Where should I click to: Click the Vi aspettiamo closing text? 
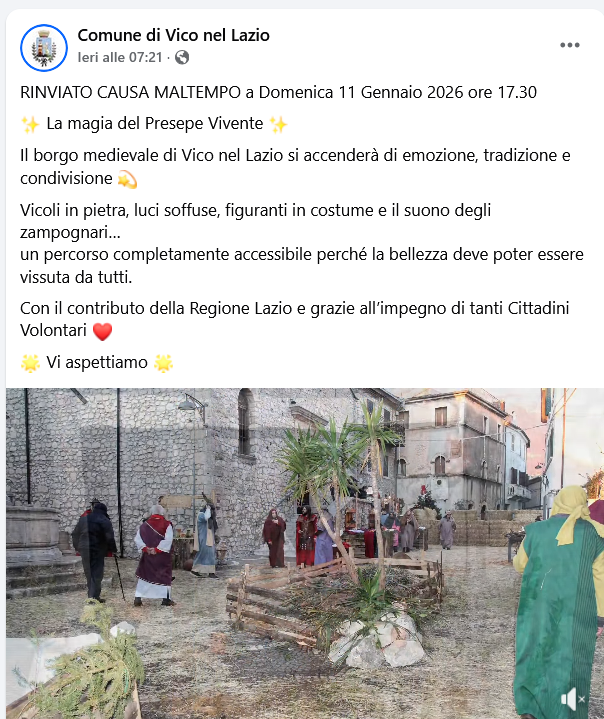tap(97, 362)
